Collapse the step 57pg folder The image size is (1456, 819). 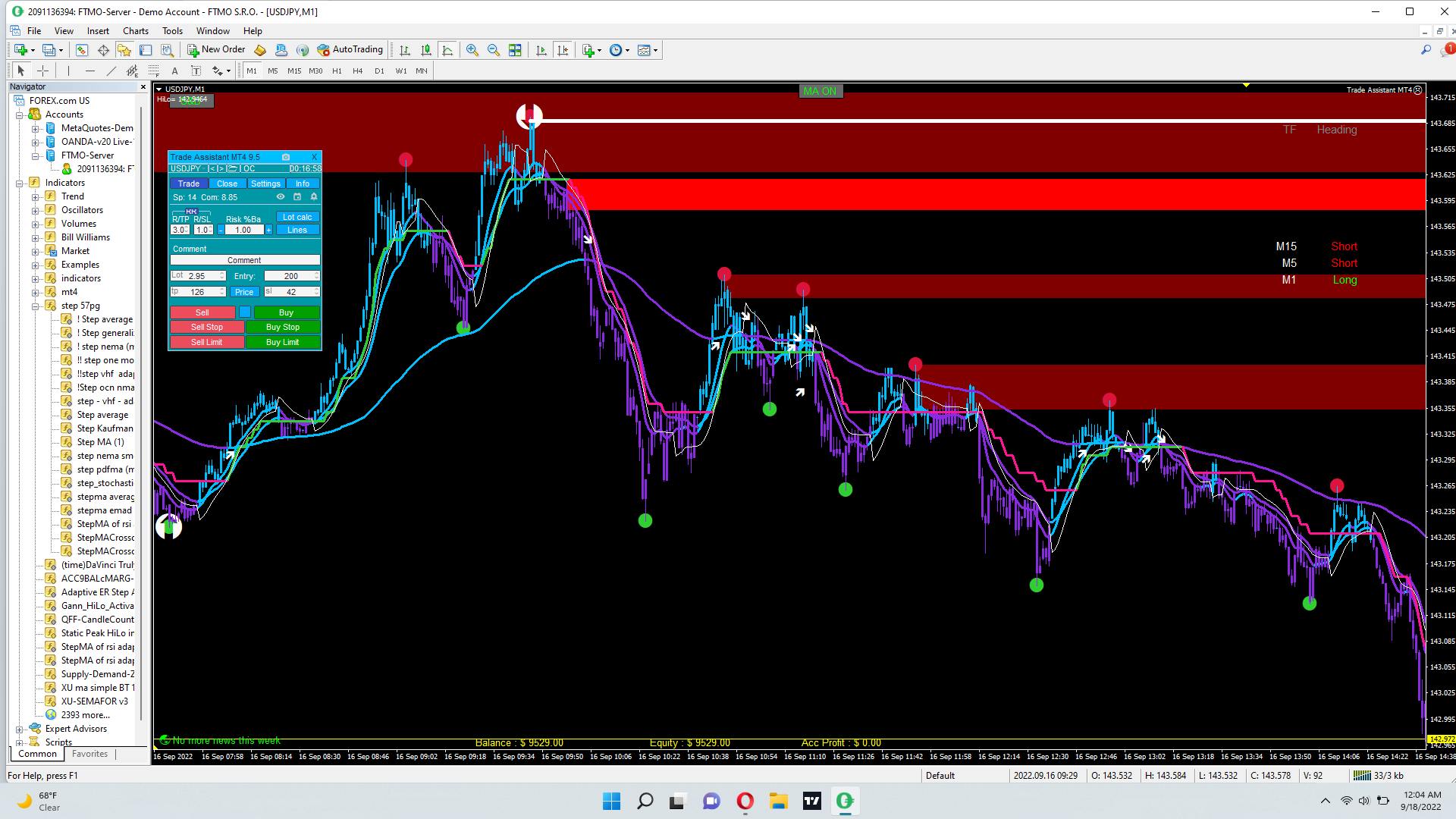35,306
